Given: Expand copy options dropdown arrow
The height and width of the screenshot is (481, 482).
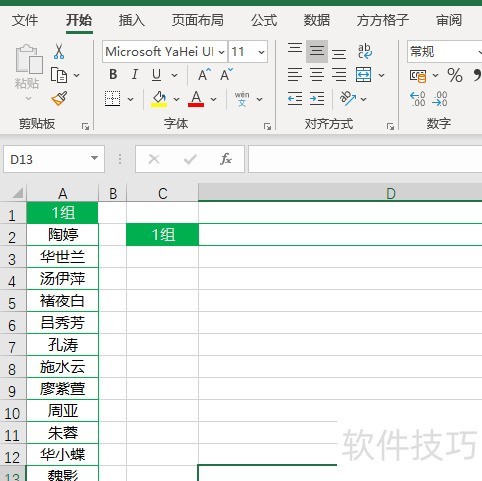Looking at the screenshot, I should click(77, 75).
